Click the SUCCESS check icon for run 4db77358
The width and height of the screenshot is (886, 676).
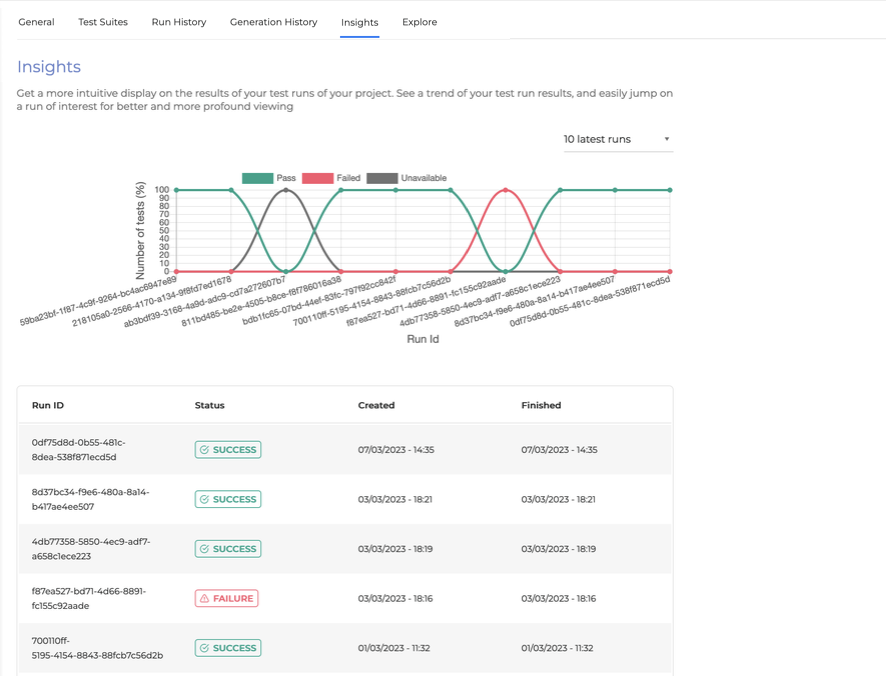(205, 549)
